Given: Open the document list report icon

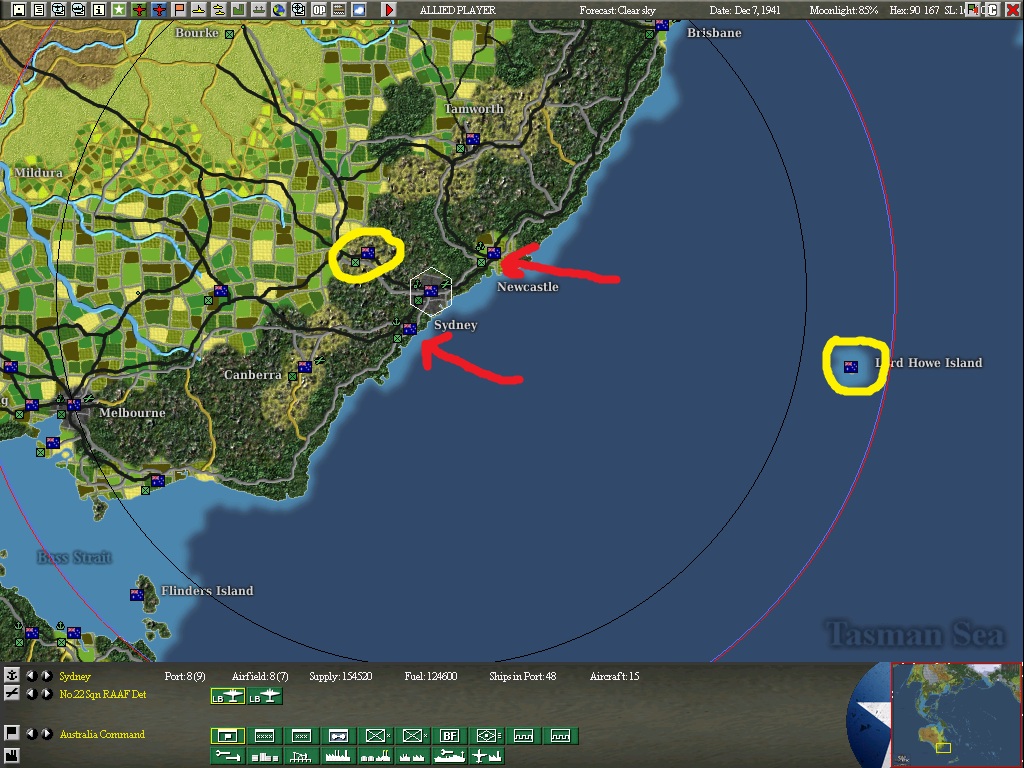Looking at the screenshot, I should tap(39, 10).
